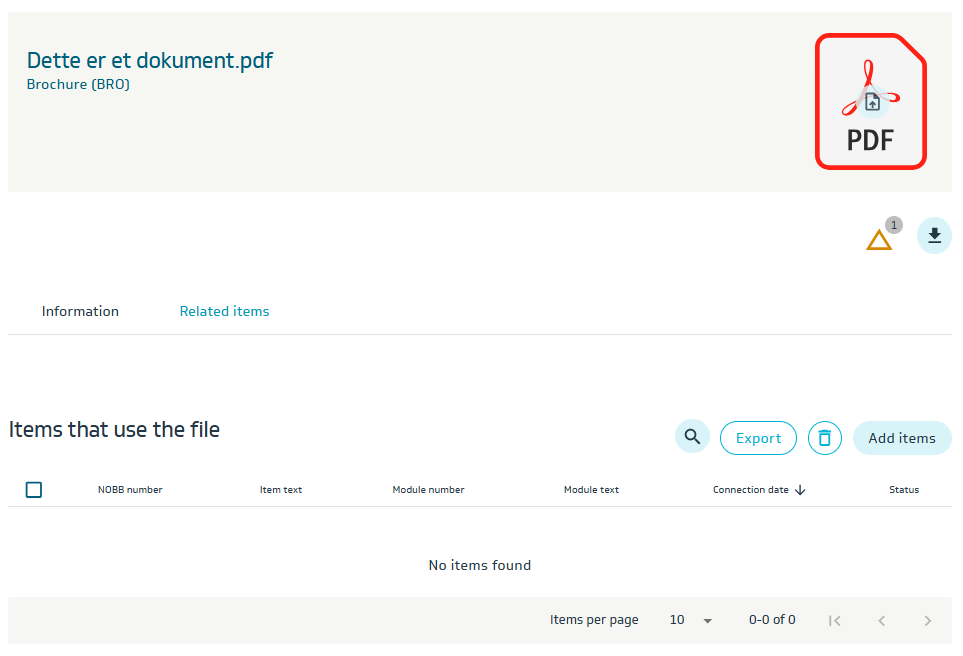Viewport: 963px width, 656px height.
Task: Go to first page of results
Action: point(835,620)
